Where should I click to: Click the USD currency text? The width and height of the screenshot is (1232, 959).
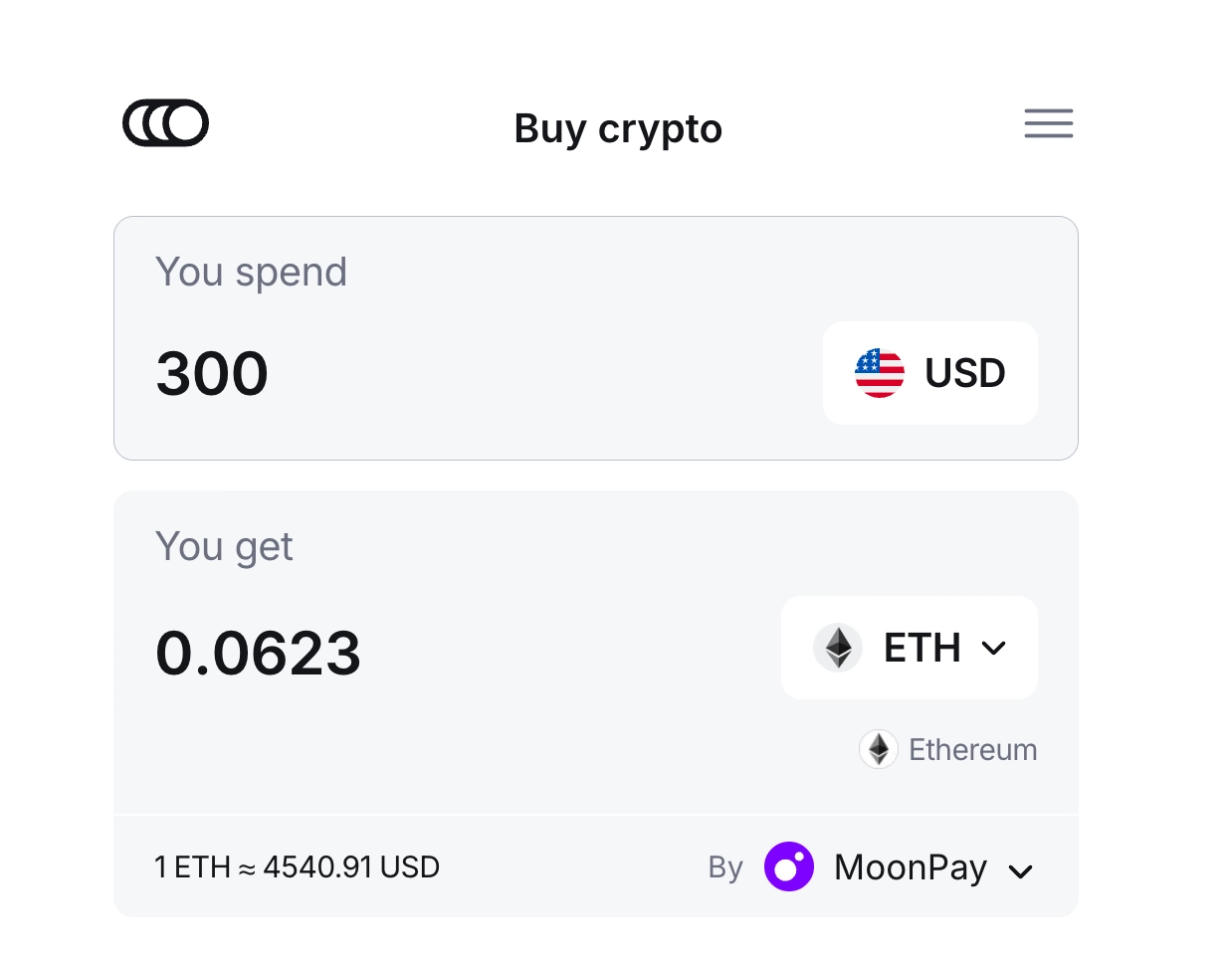coord(964,373)
